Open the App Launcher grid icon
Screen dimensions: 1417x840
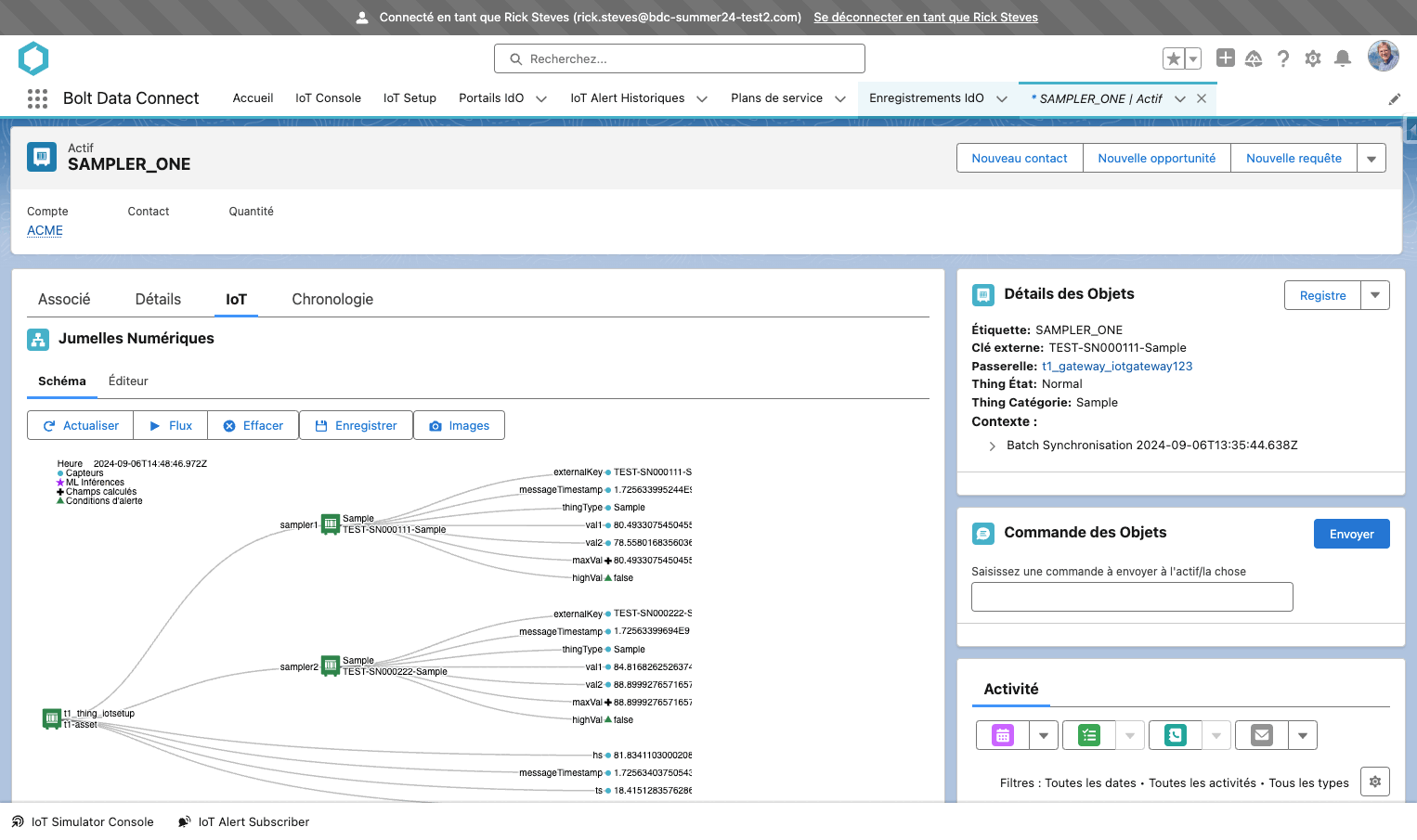tap(37, 98)
